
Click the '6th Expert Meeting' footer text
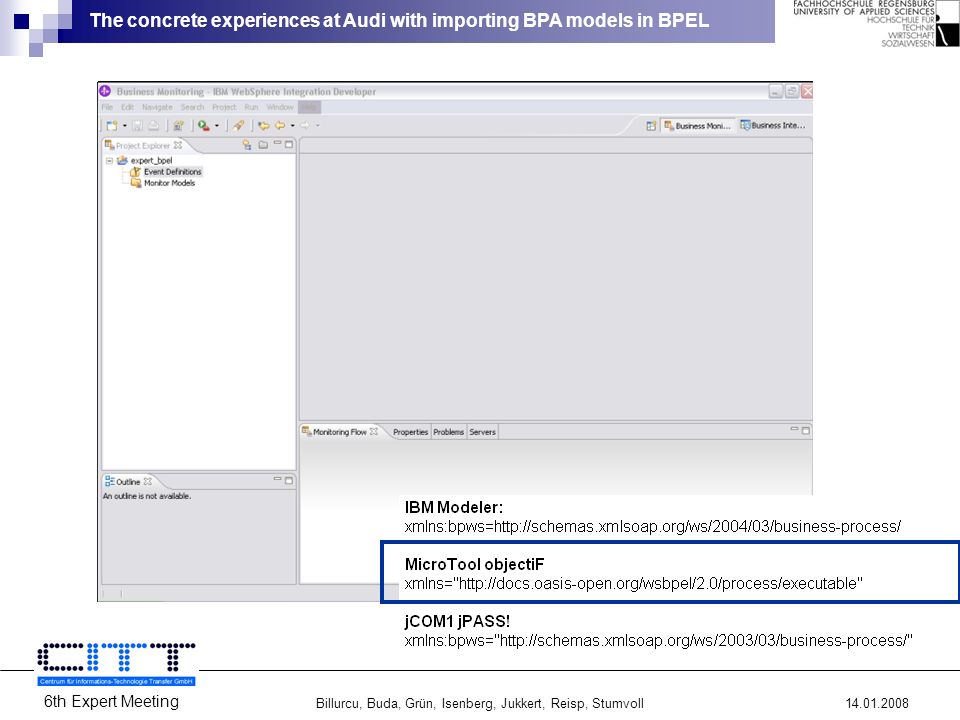tap(111, 702)
